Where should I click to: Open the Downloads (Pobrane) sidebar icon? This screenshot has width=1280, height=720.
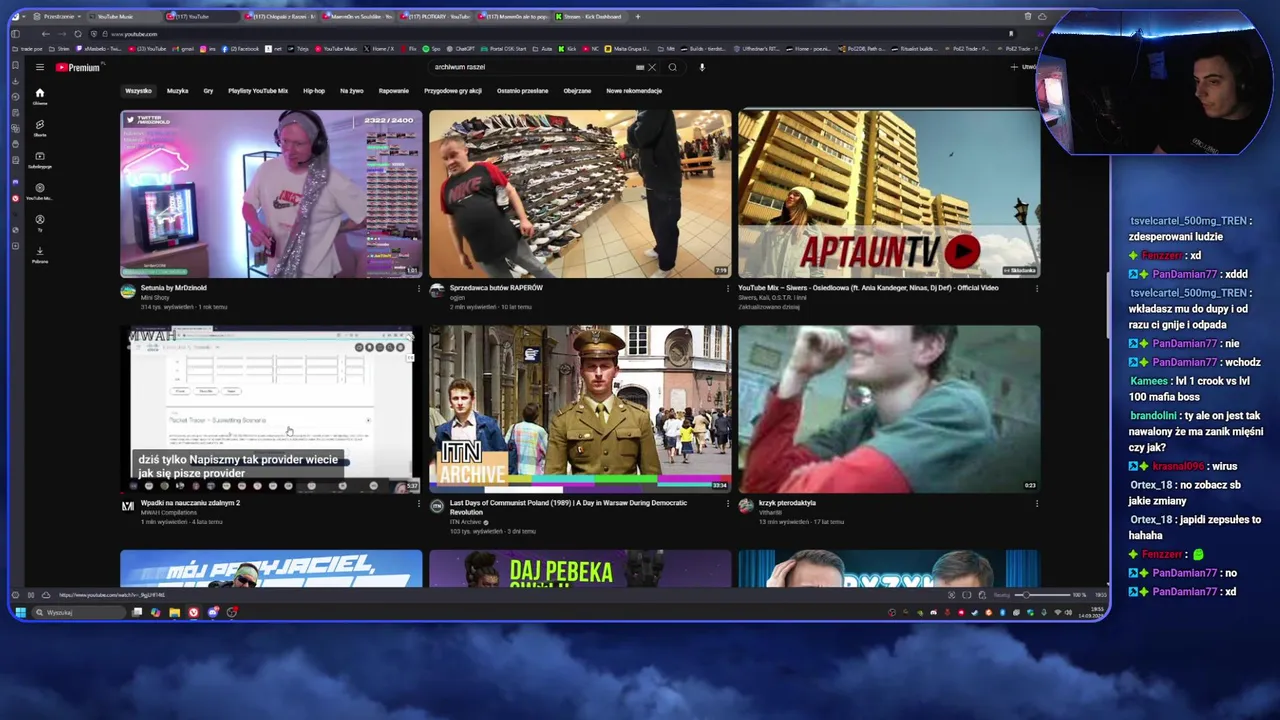point(40,255)
